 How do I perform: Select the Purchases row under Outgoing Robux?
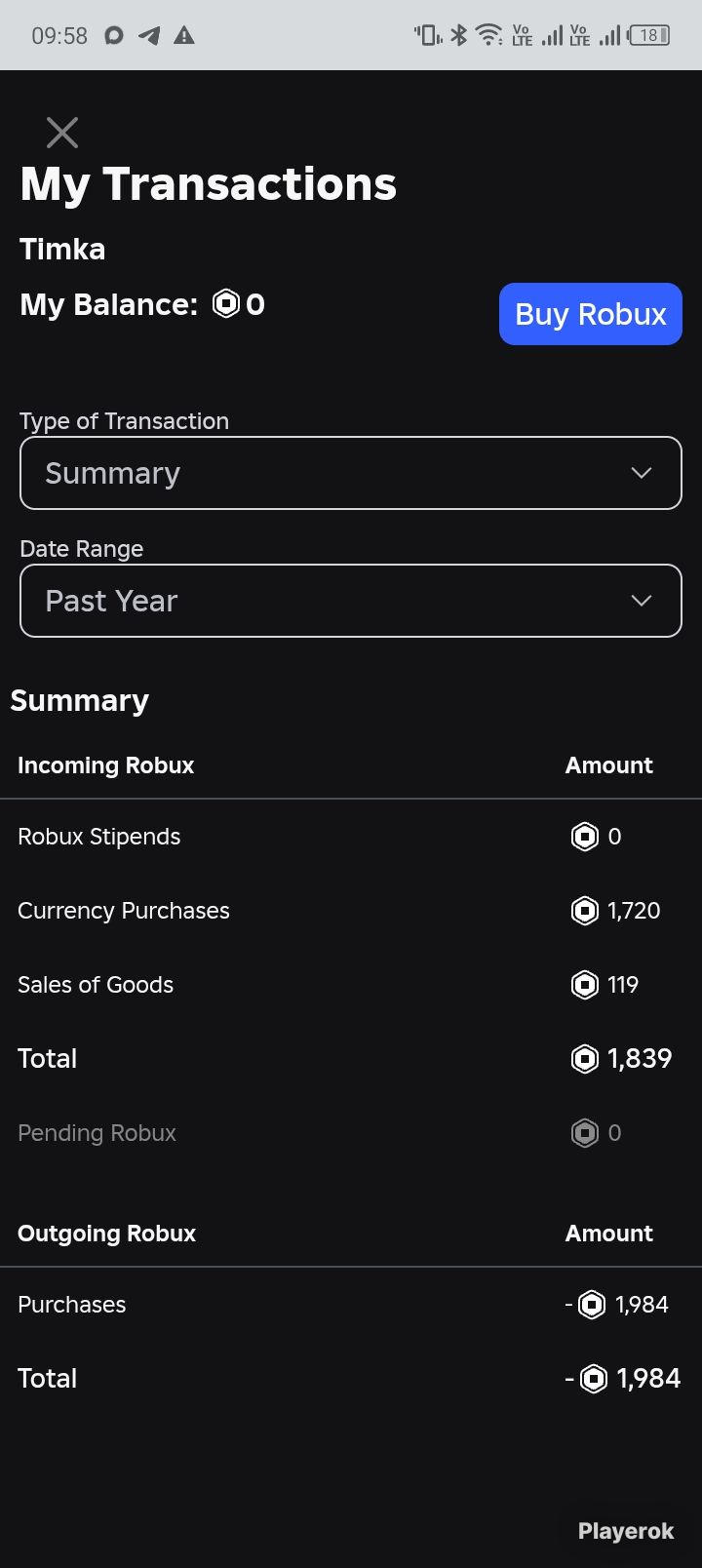[351, 1305]
